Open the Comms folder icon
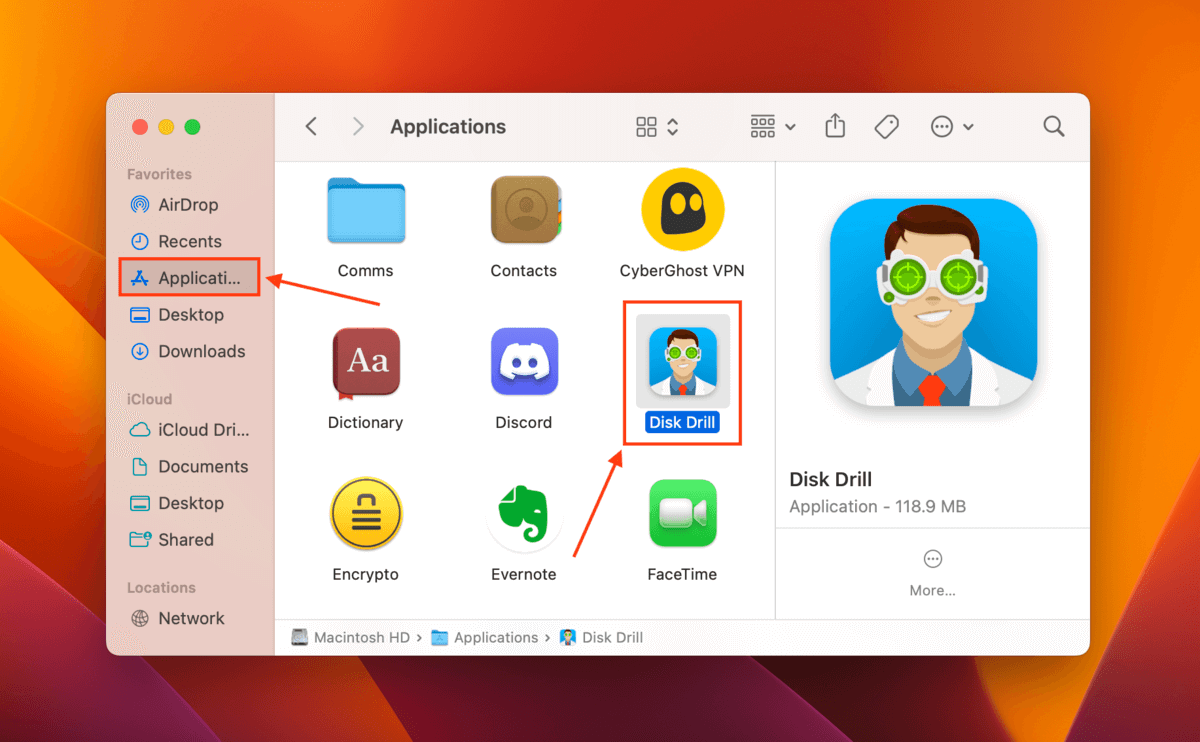This screenshot has width=1200, height=742. click(365, 210)
